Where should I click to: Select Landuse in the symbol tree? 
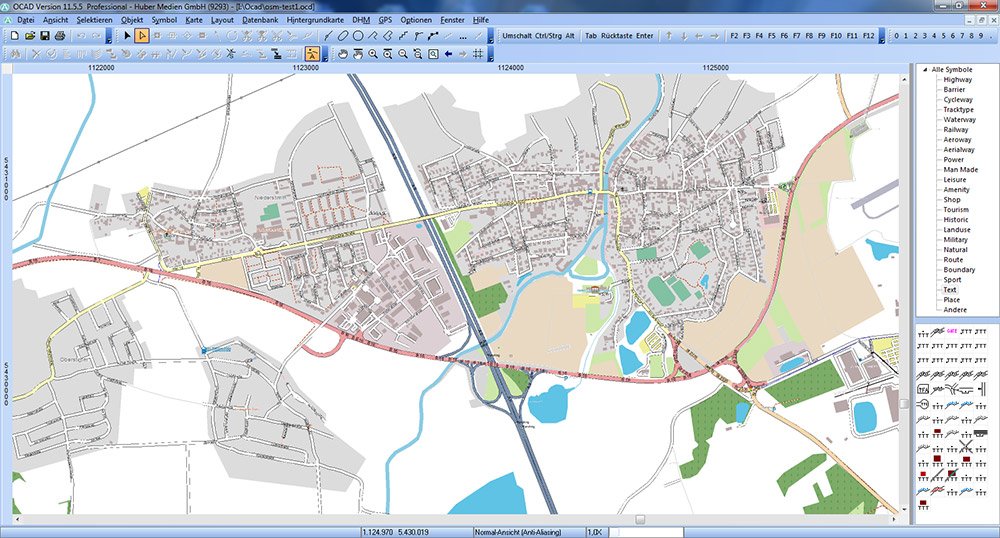click(957, 230)
